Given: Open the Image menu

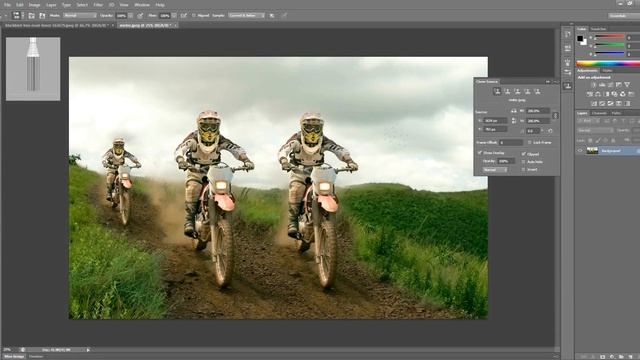Looking at the screenshot, I should tap(34, 5).
